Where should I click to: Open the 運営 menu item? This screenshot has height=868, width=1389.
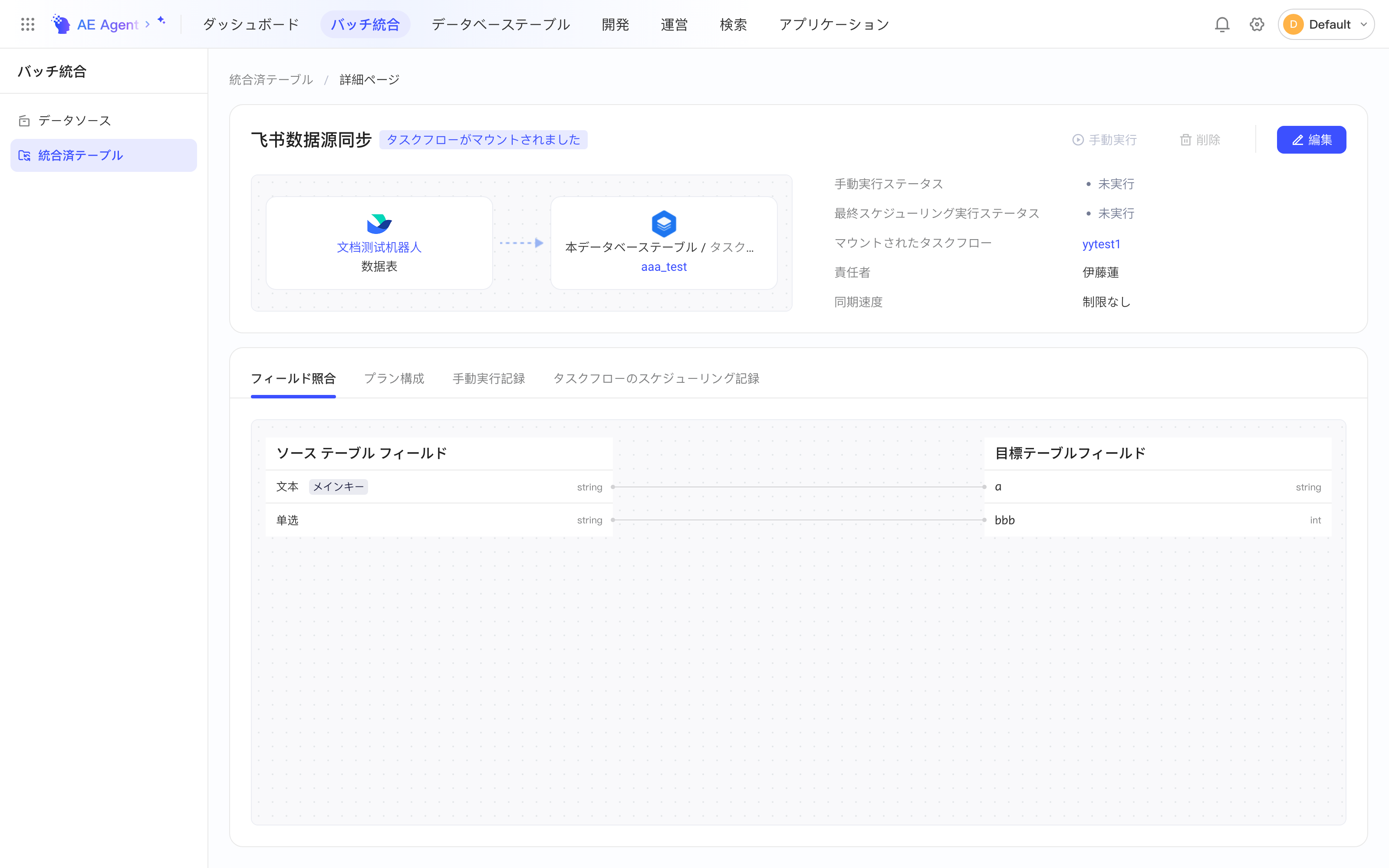coord(674,24)
